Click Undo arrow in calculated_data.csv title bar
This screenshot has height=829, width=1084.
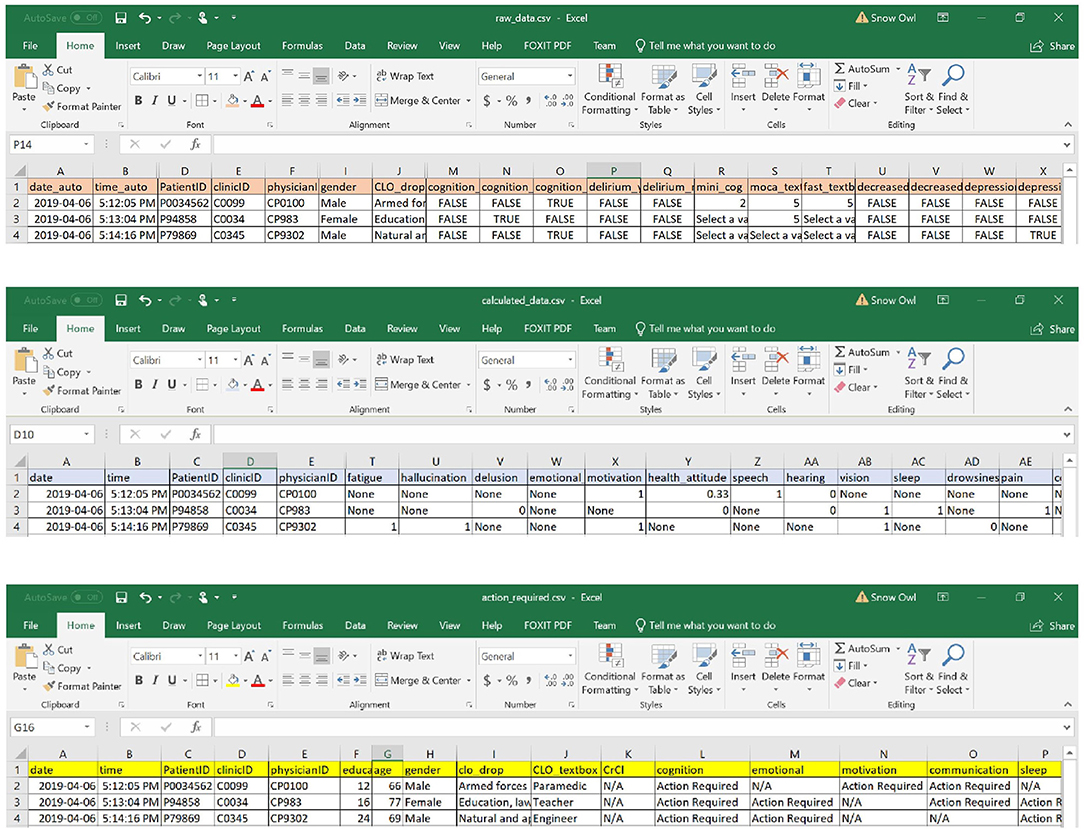pos(144,300)
